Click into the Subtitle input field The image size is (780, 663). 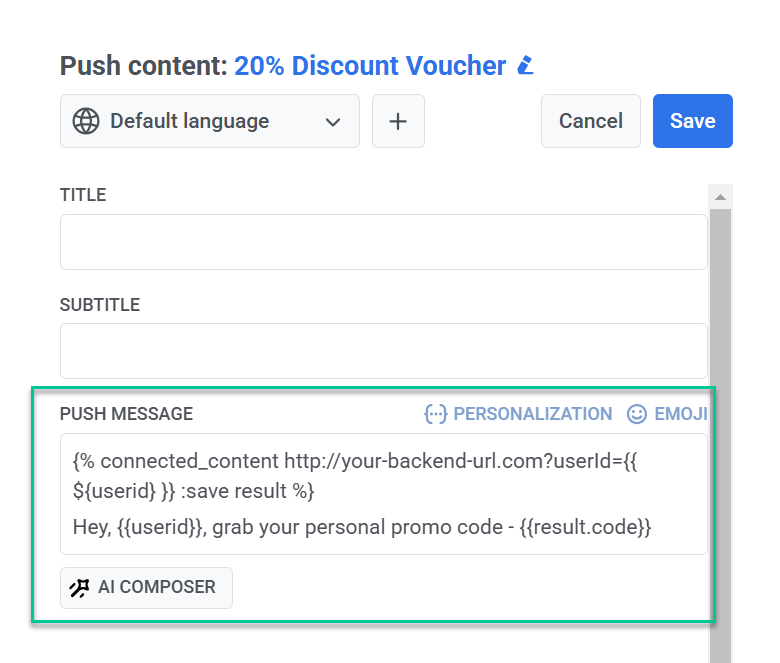[384, 351]
